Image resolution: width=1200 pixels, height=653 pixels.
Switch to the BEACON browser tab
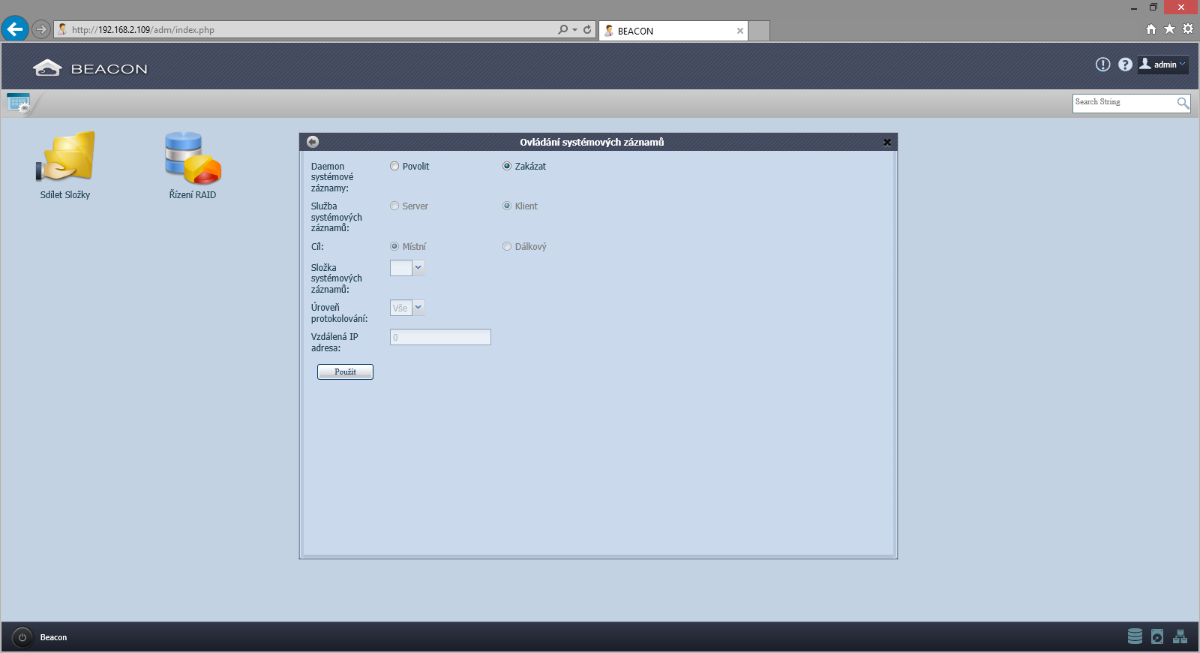(x=672, y=31)
